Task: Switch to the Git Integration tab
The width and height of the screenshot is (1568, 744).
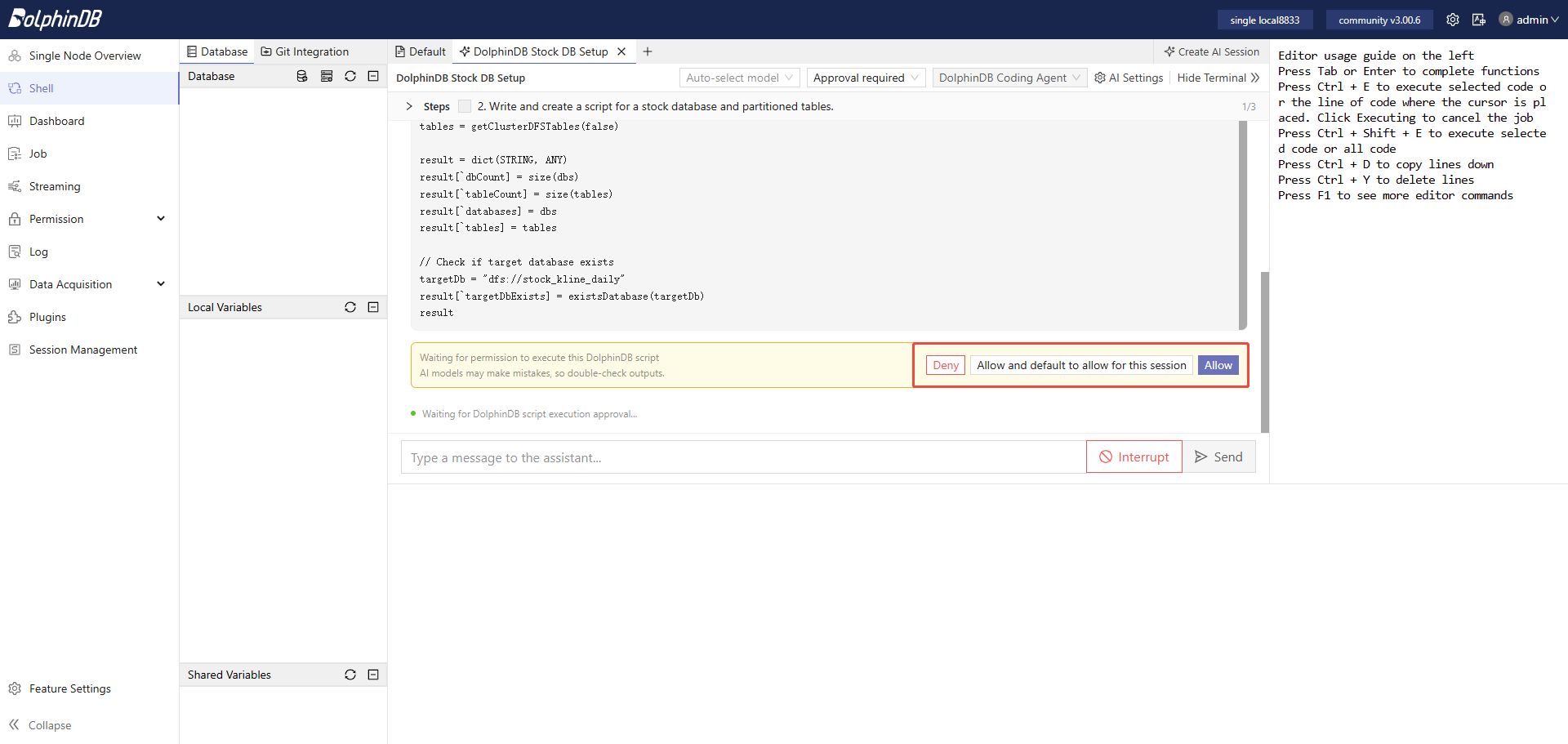Action: pyautogui.click(x=305, y=51)
